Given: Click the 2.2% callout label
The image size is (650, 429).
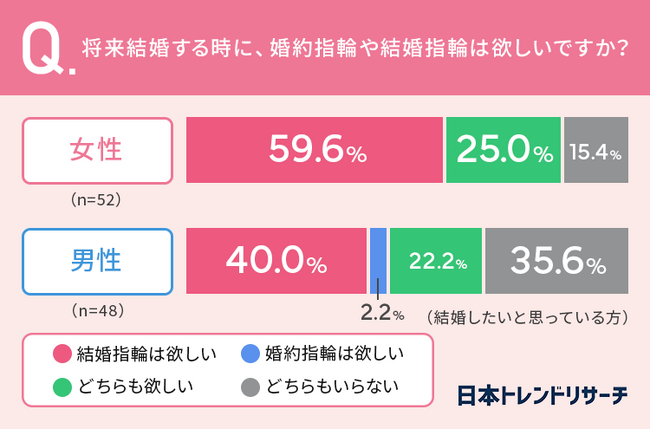Looking at the screenshot, I should pyautogui.click(x=382, y=315).
